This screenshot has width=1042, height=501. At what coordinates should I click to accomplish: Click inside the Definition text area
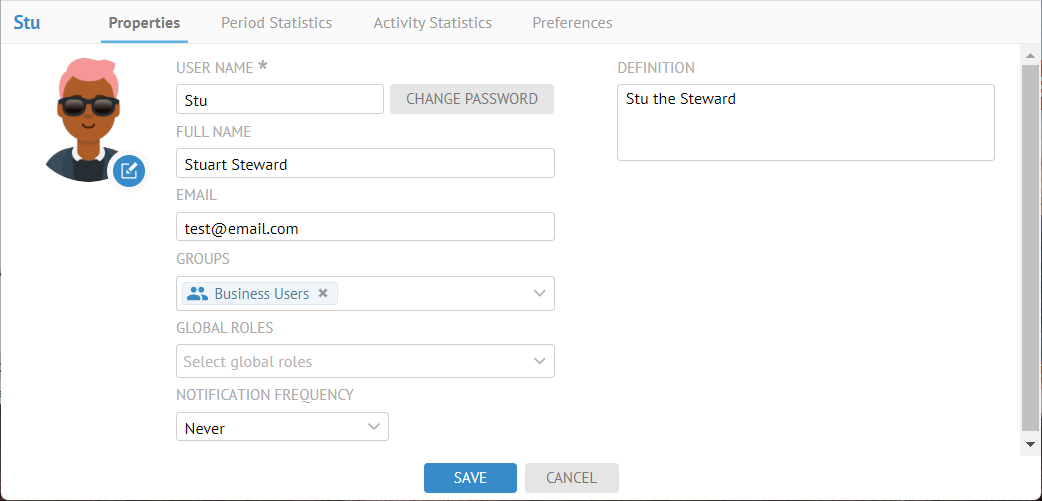[x=805, y=123]
